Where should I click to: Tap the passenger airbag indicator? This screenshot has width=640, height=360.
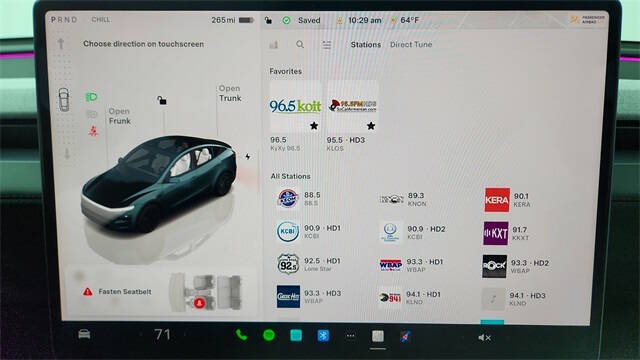tap(587, 19)
